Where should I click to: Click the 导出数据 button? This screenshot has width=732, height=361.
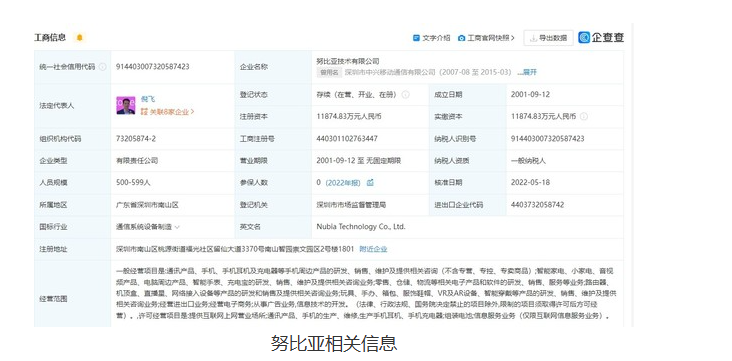(548, 38)
